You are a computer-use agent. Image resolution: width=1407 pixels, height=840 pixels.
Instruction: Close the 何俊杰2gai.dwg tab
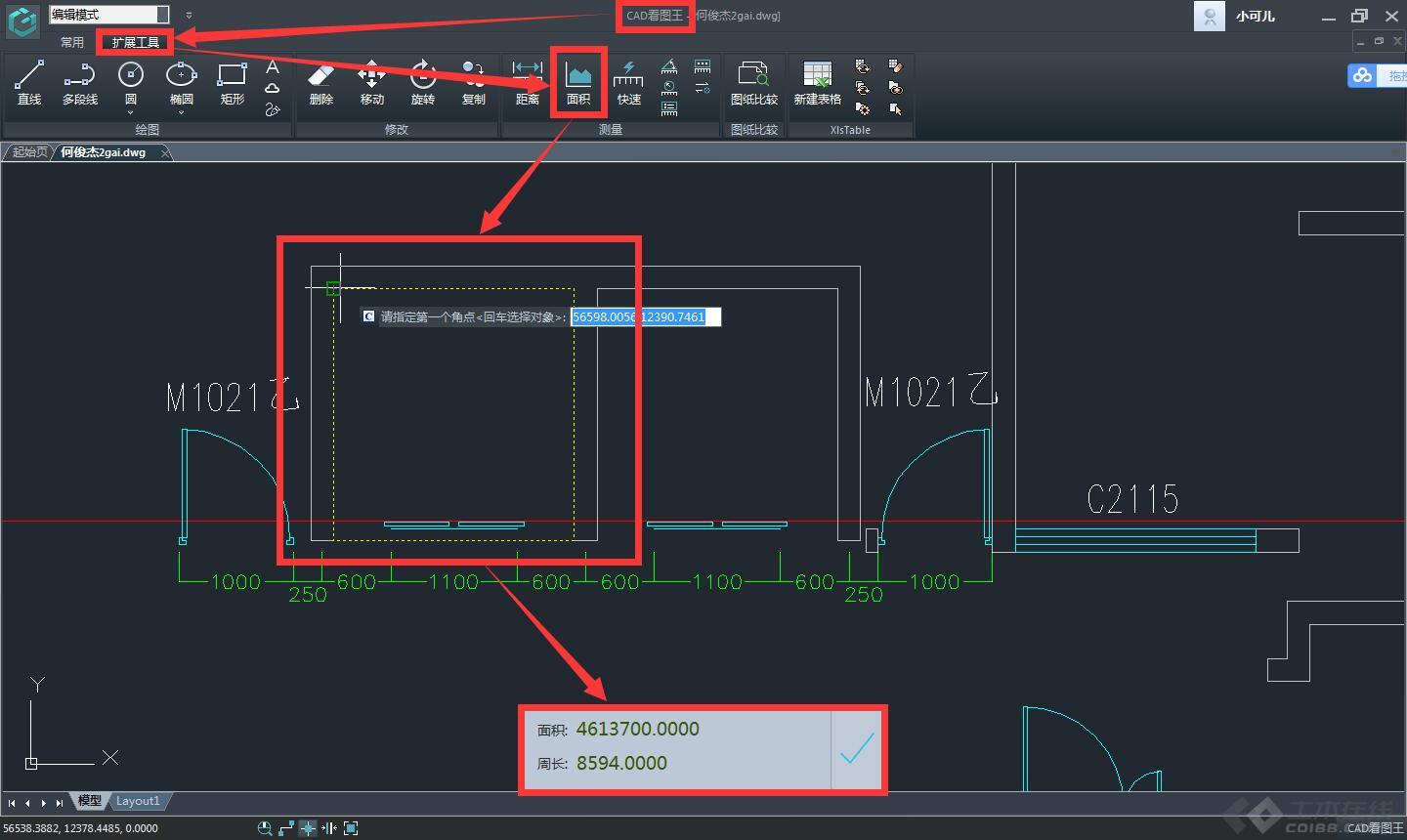pyautogui.click(x=164, y=152)
